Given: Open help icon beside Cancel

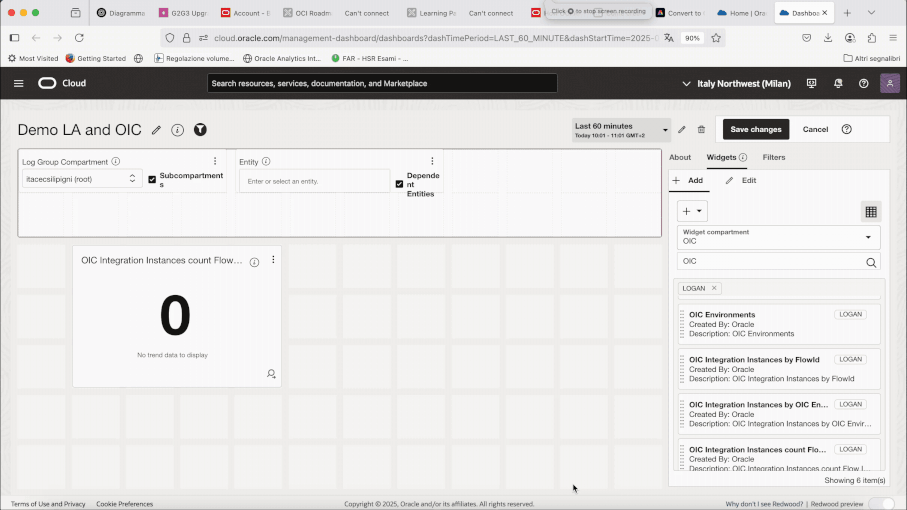Looking at the screenshot, I should (847, 130).
